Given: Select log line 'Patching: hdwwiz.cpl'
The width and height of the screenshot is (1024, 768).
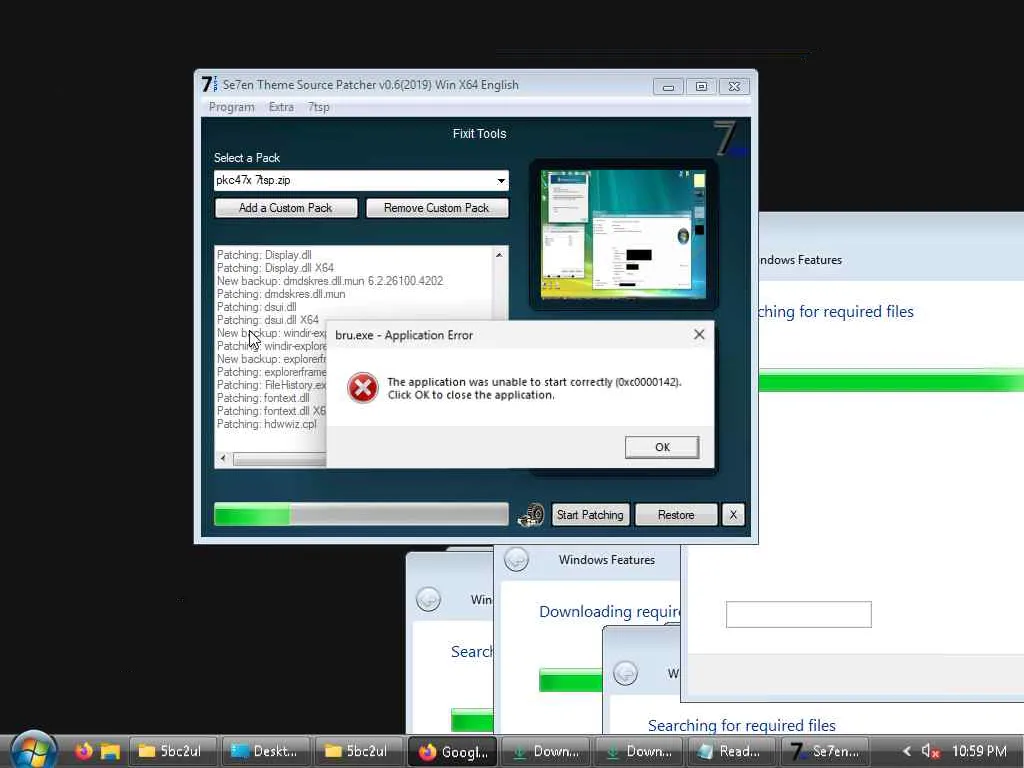Looking at the screenshot, I should [266, 424].
